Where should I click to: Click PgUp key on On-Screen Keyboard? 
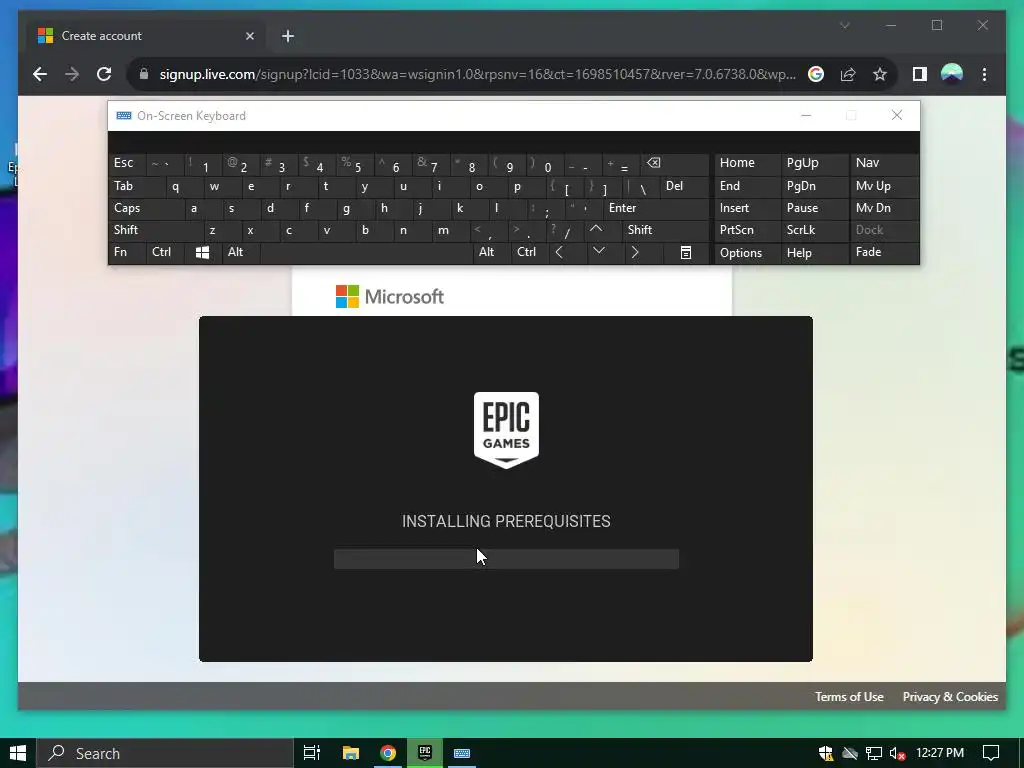point(814,163)
